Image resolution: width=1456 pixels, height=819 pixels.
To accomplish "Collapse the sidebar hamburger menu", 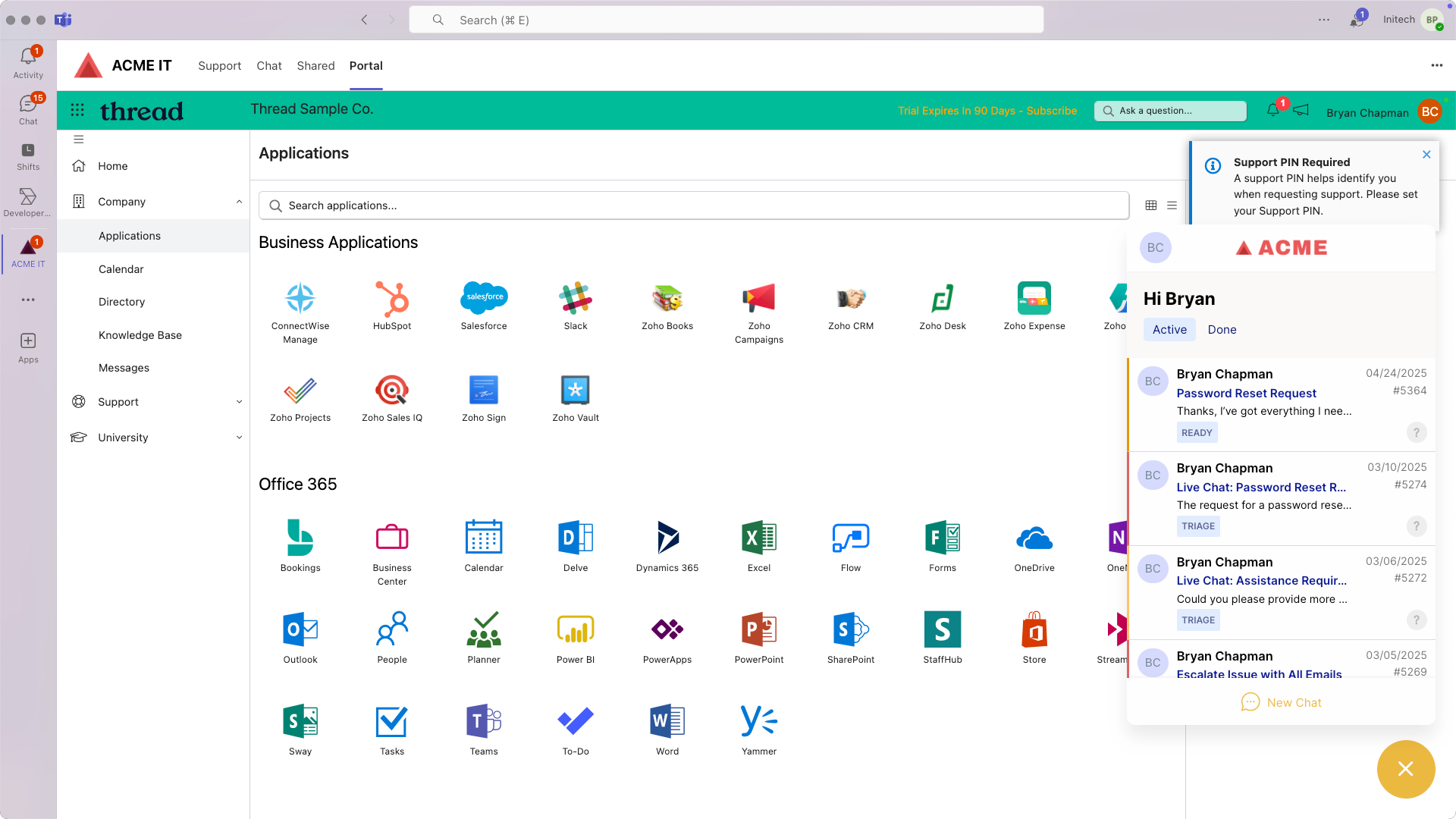I will pyautogui.click(x=79, y=140).
